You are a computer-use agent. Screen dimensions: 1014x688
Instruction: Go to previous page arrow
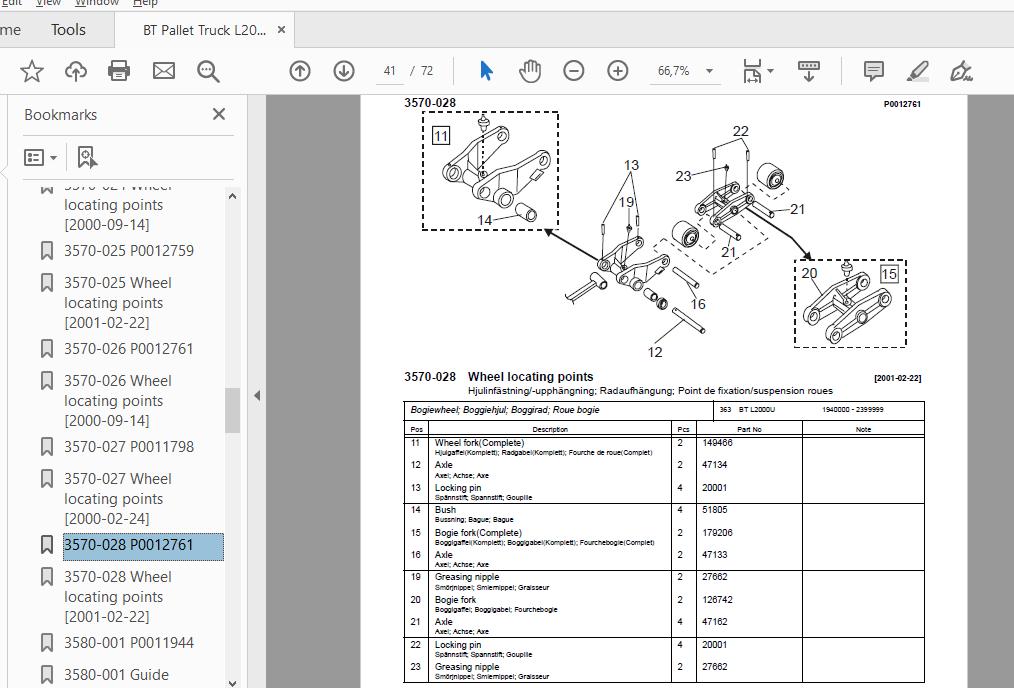click(x=299, y=70)
